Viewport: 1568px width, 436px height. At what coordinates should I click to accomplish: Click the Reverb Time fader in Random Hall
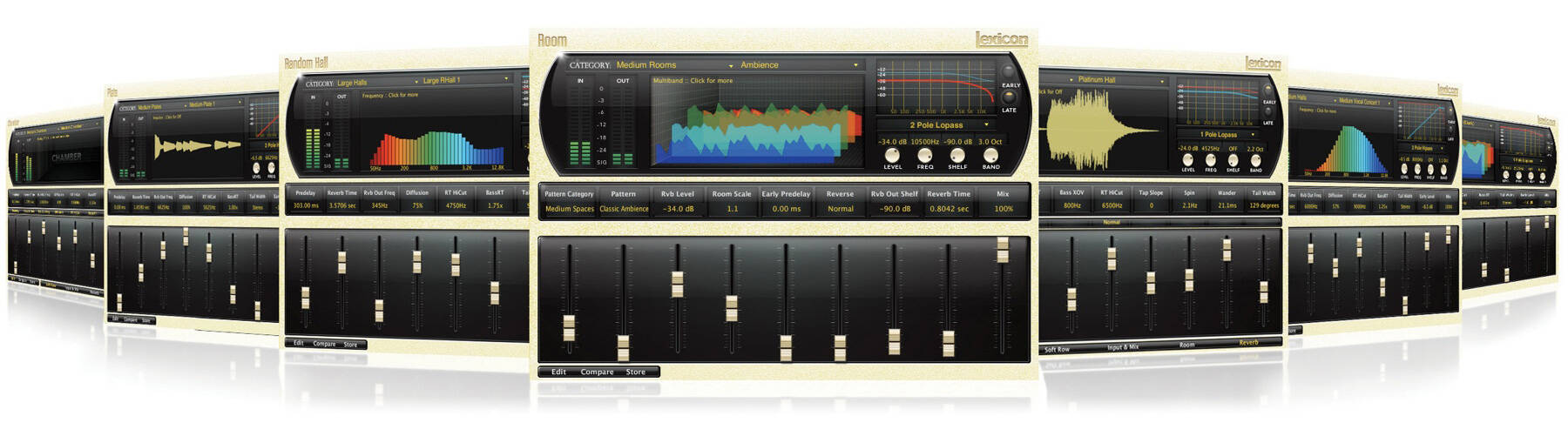point(341,264)
